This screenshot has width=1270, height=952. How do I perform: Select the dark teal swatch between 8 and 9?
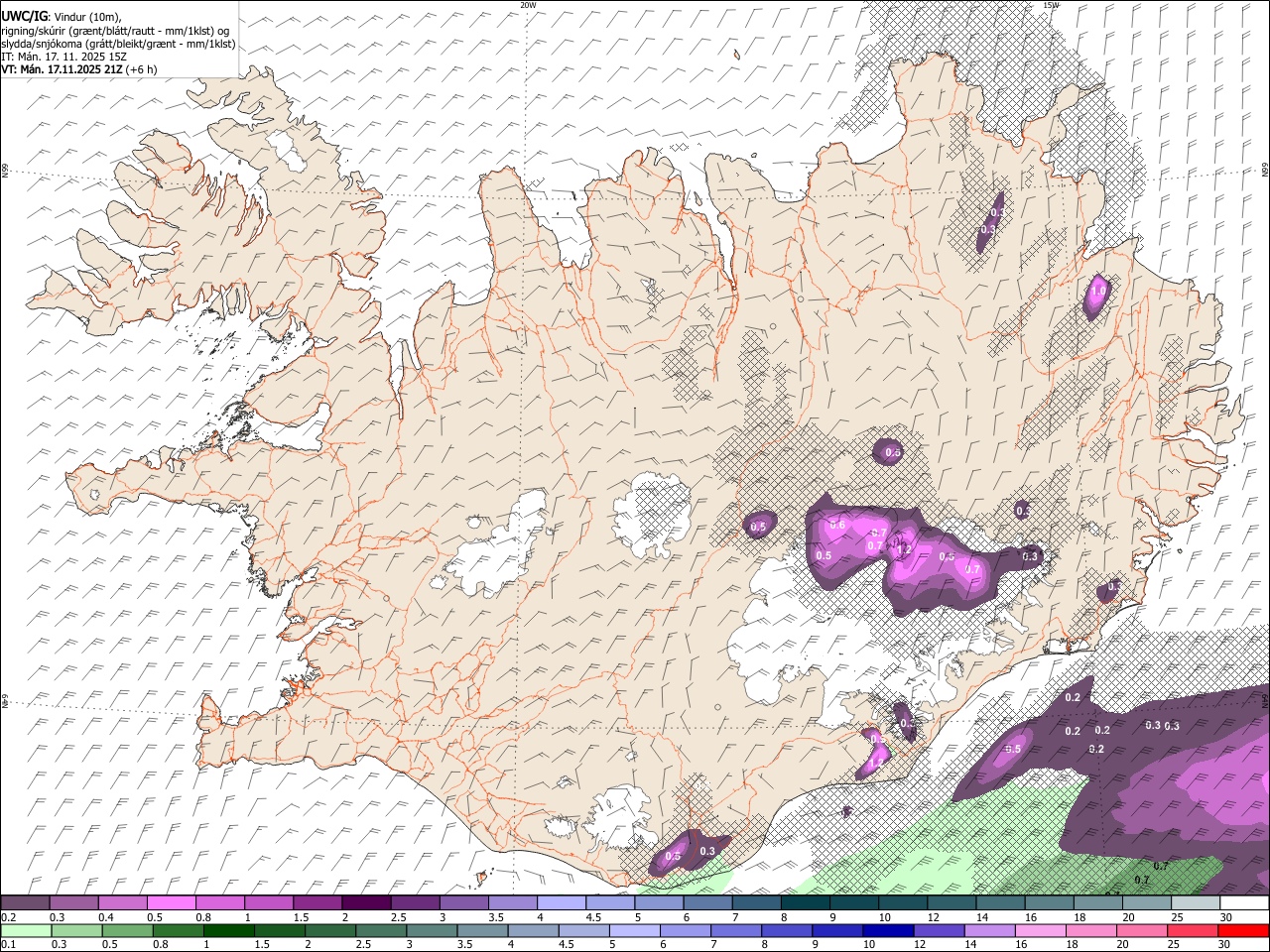pyautogui.click(x=806, y=902)
